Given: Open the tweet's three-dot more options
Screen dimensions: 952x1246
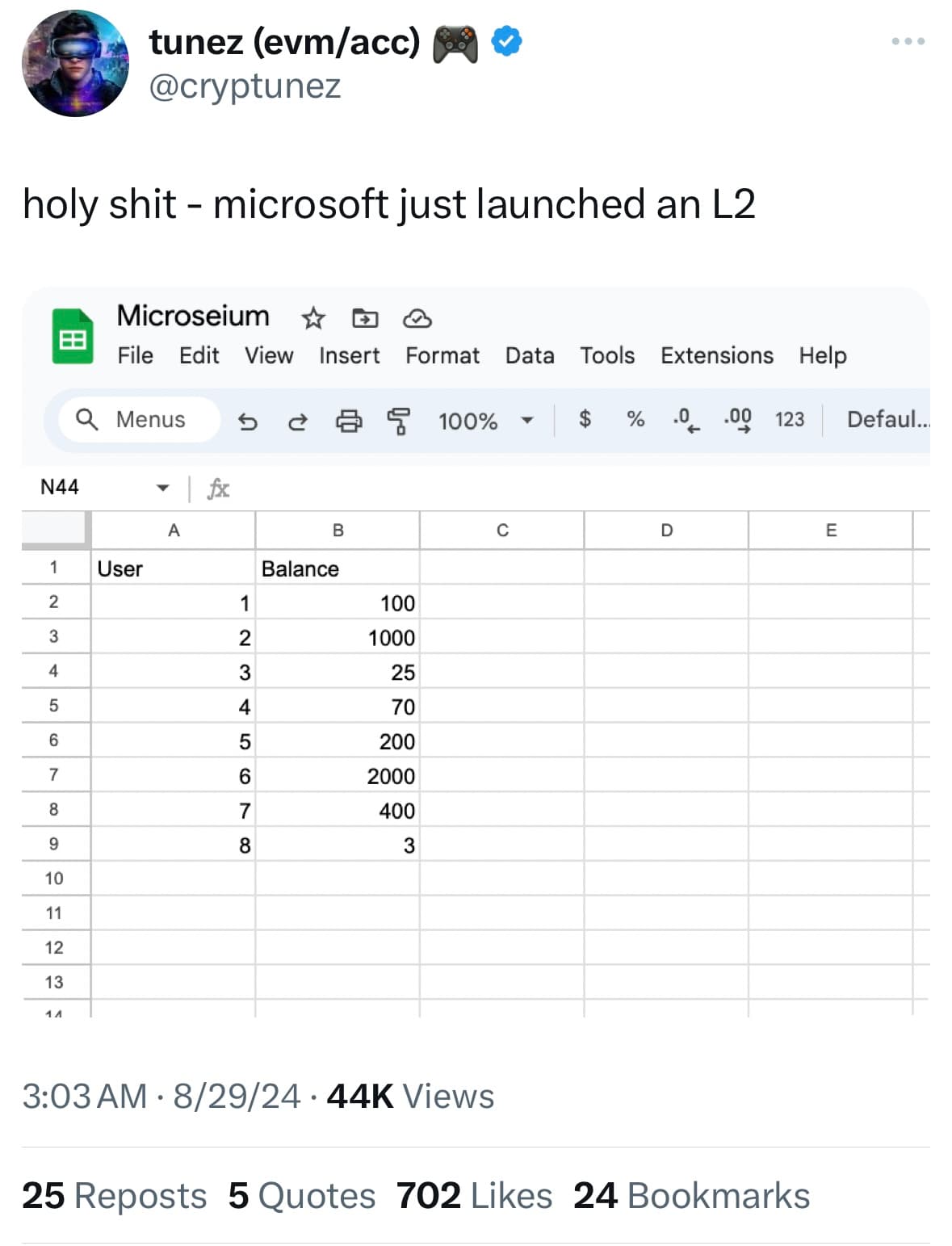Looking at the screenshot, I should click(x=908, y=41).
